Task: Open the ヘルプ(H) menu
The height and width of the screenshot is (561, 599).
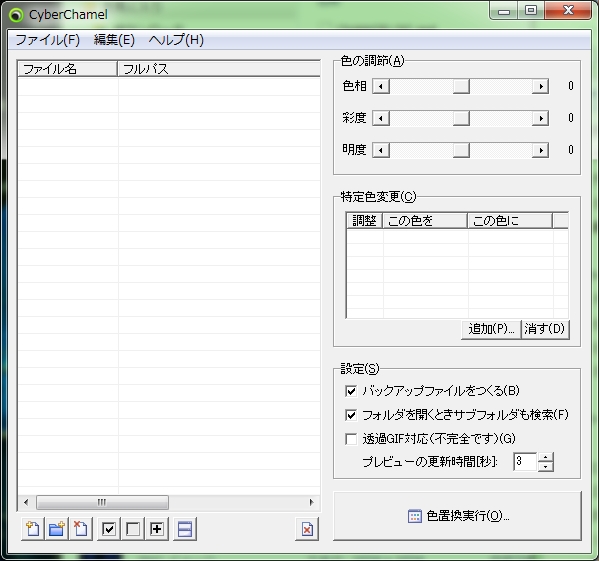Action: (x=176, y=40)
